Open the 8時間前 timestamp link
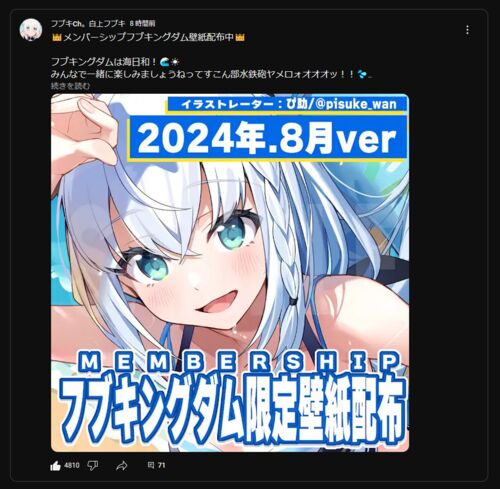The width and height of the screenshot is (500, 489). 142,23
